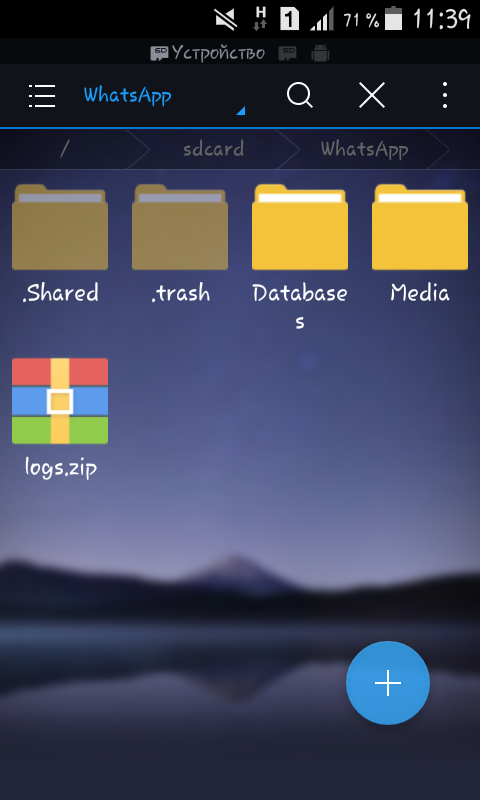This screenshot has height=800, width=480.
Task: Open the .trash folder icon
Action: click(180, 227)
